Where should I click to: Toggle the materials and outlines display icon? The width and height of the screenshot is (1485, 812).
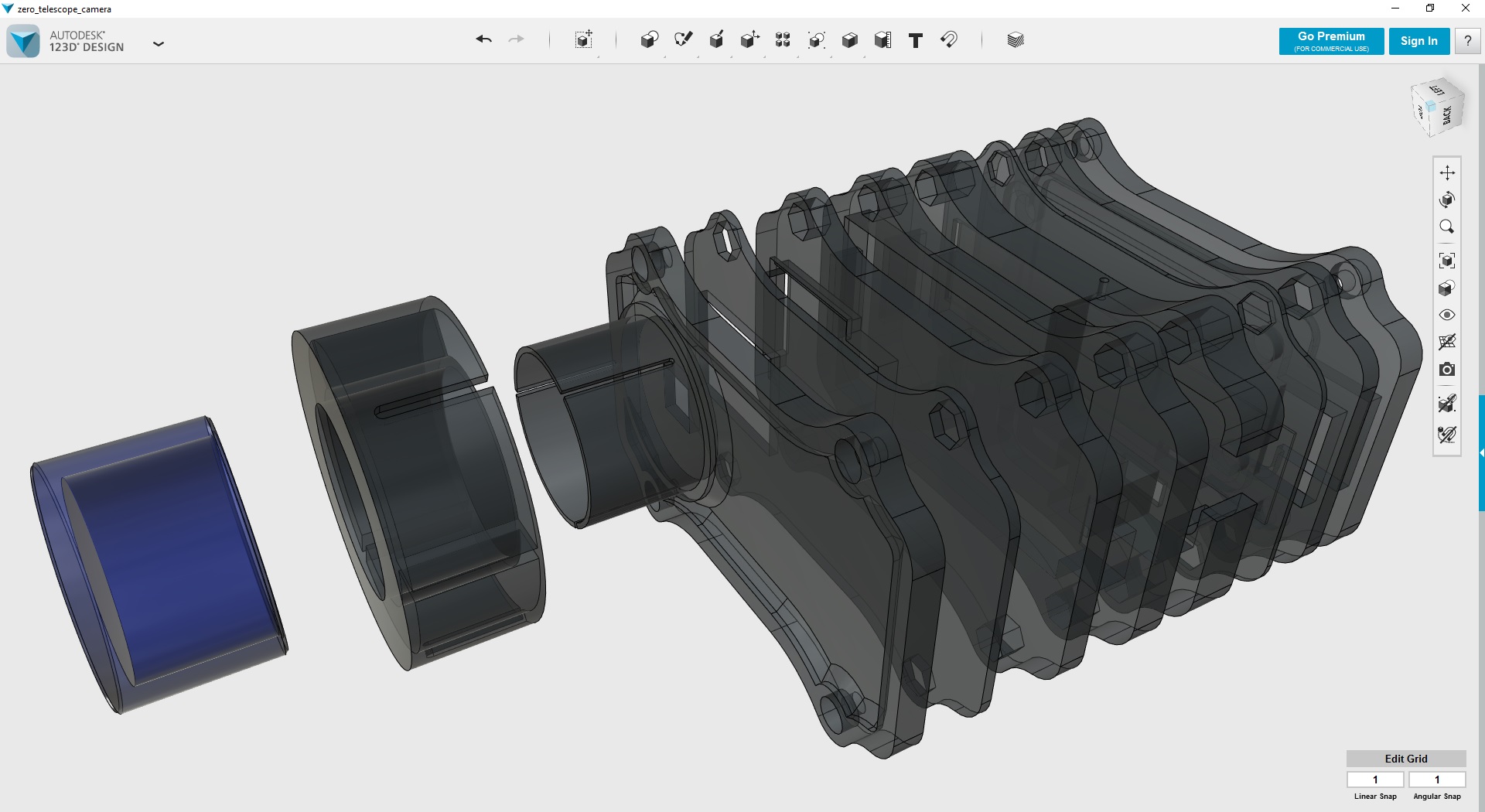1447,288
